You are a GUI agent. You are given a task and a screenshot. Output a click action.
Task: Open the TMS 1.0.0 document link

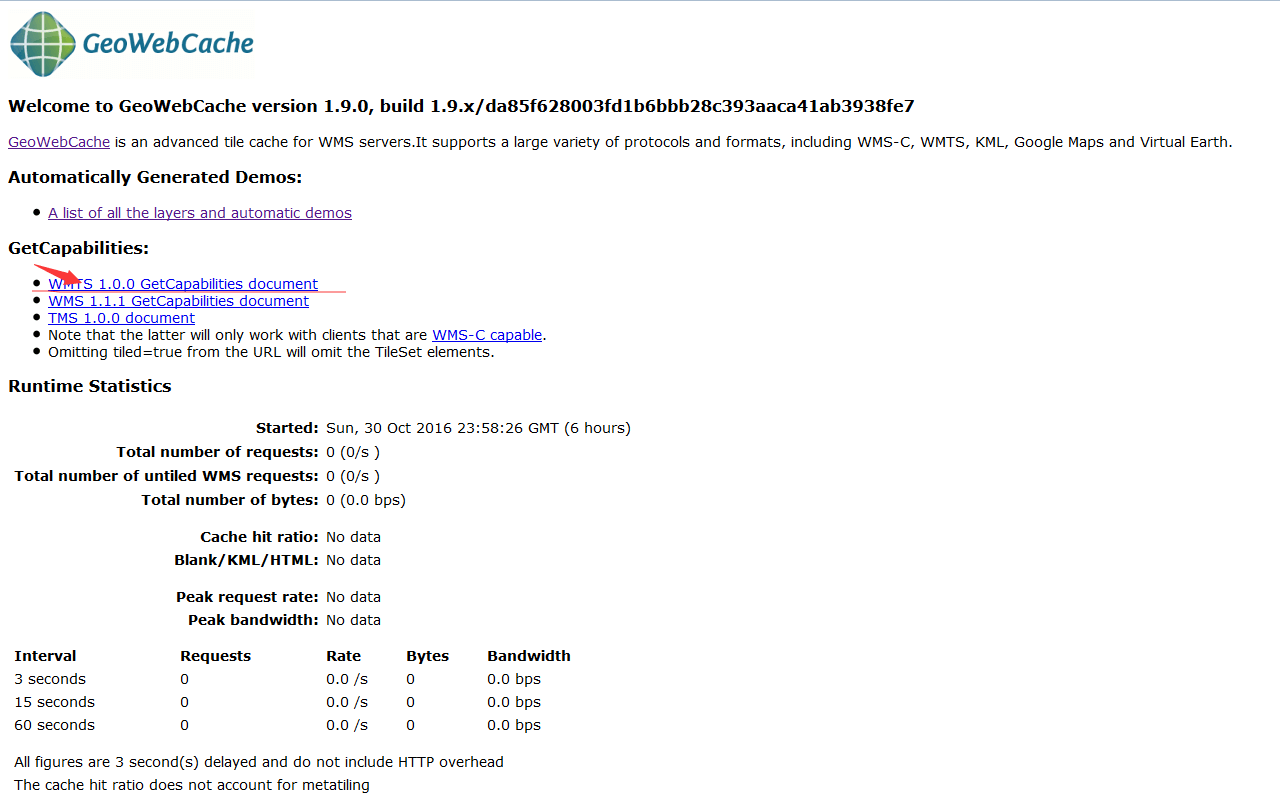pyautogui.click(x=121, y=318)
